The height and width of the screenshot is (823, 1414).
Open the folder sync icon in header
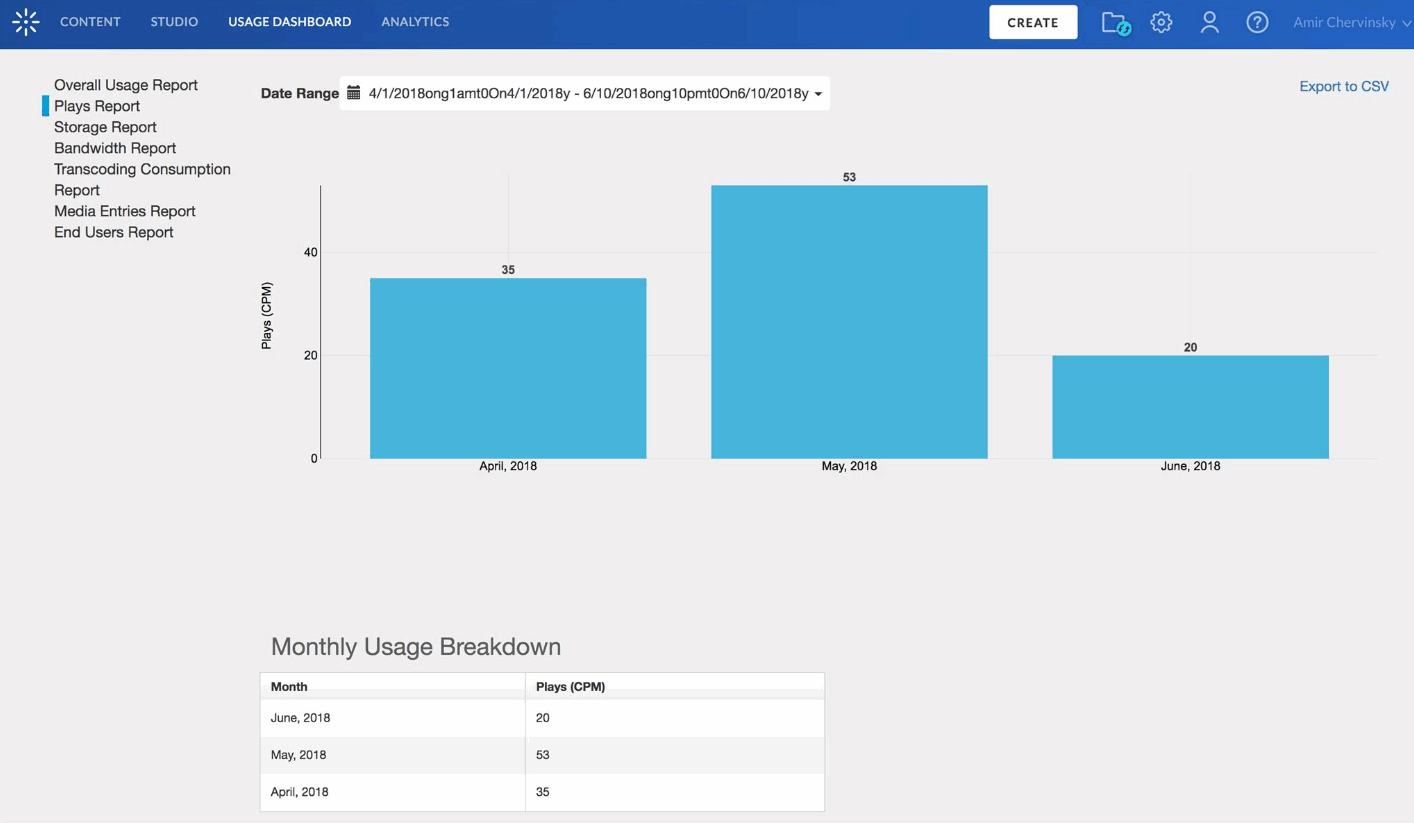coord(1115,23)
